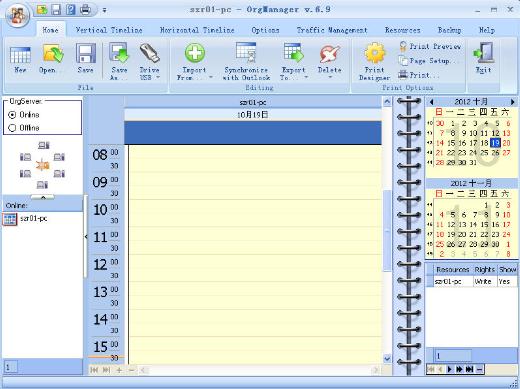Image resolution: width=520 pixels, height=389 pixels.
Task: Click the Print... button
Action: click(x=419, y=75)
